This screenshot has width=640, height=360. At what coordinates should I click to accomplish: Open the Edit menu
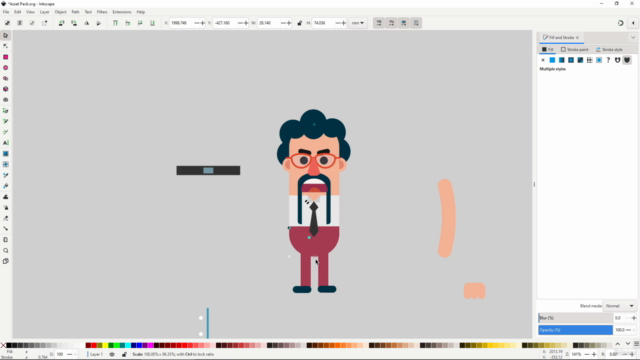coord(18,12)
